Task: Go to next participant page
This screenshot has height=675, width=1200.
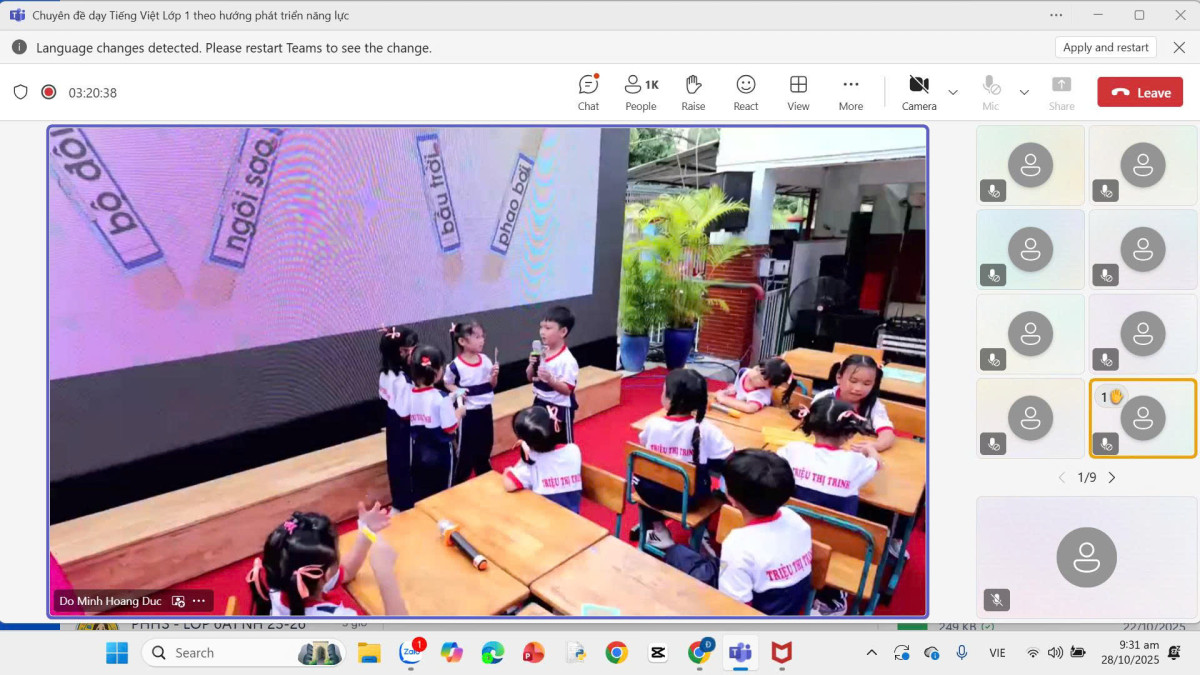Action: coord(1112,478)
